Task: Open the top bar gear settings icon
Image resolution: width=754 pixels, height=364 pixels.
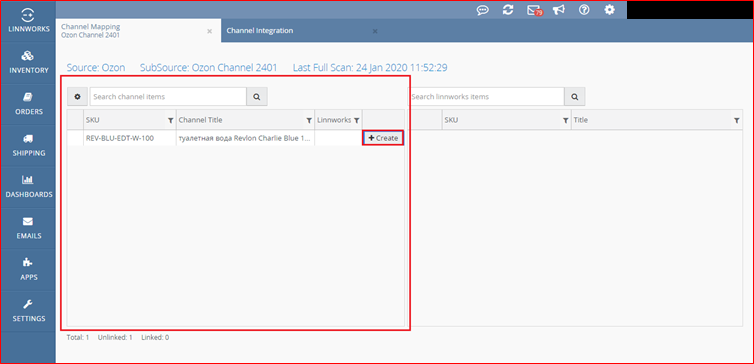Action: [609, 10]
